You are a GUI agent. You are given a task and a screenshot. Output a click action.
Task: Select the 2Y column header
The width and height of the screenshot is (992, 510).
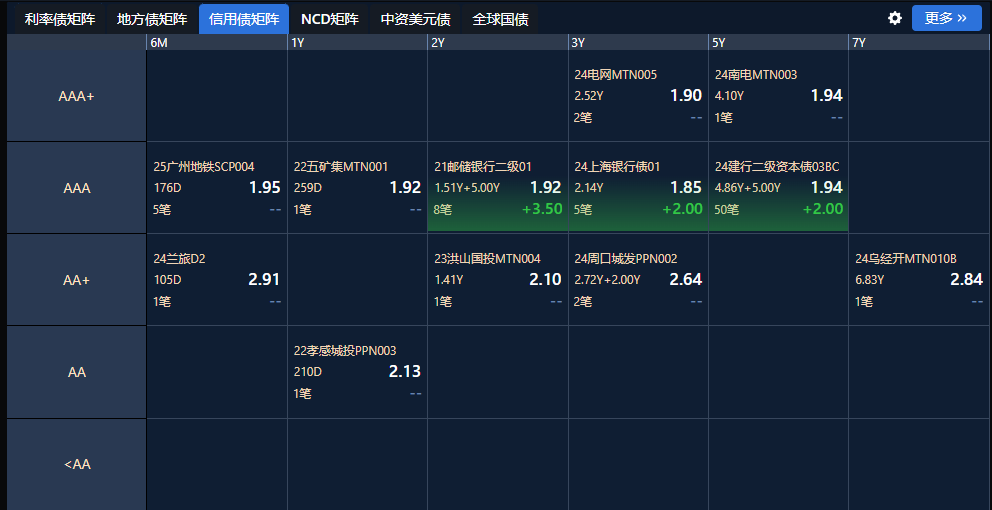click(x=498, y=42)
